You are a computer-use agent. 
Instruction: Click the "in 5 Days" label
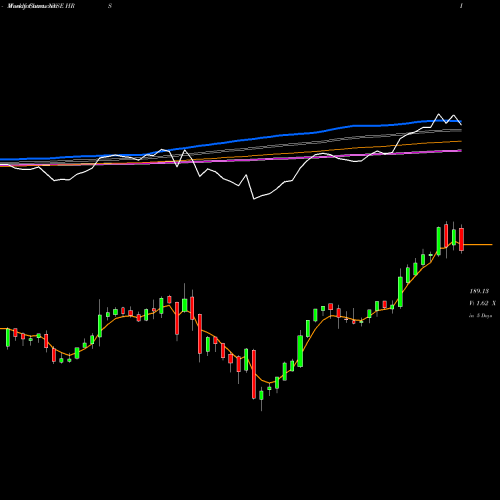coord(480,315)
